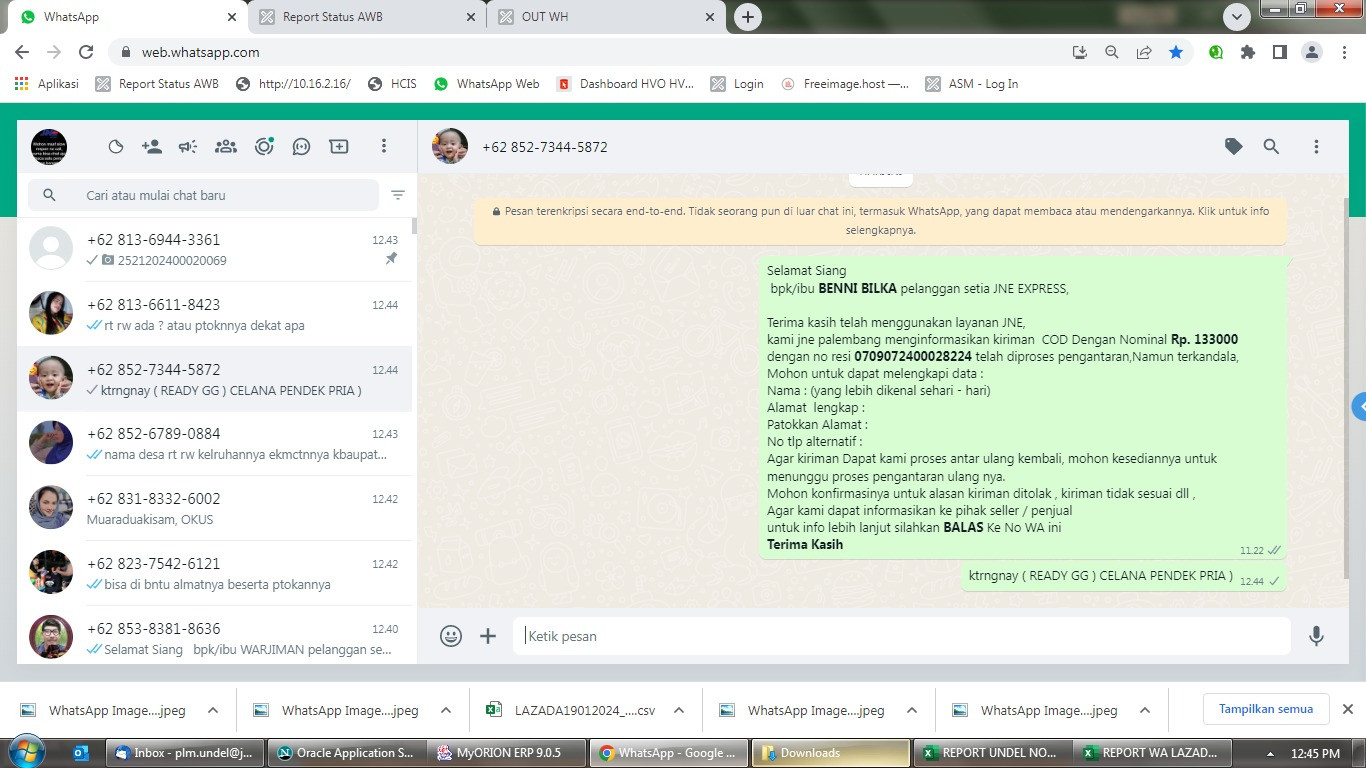The image size is (1366, 768).
Task: Reload the WhatsApp Web page
Action: tap(86, 52)
